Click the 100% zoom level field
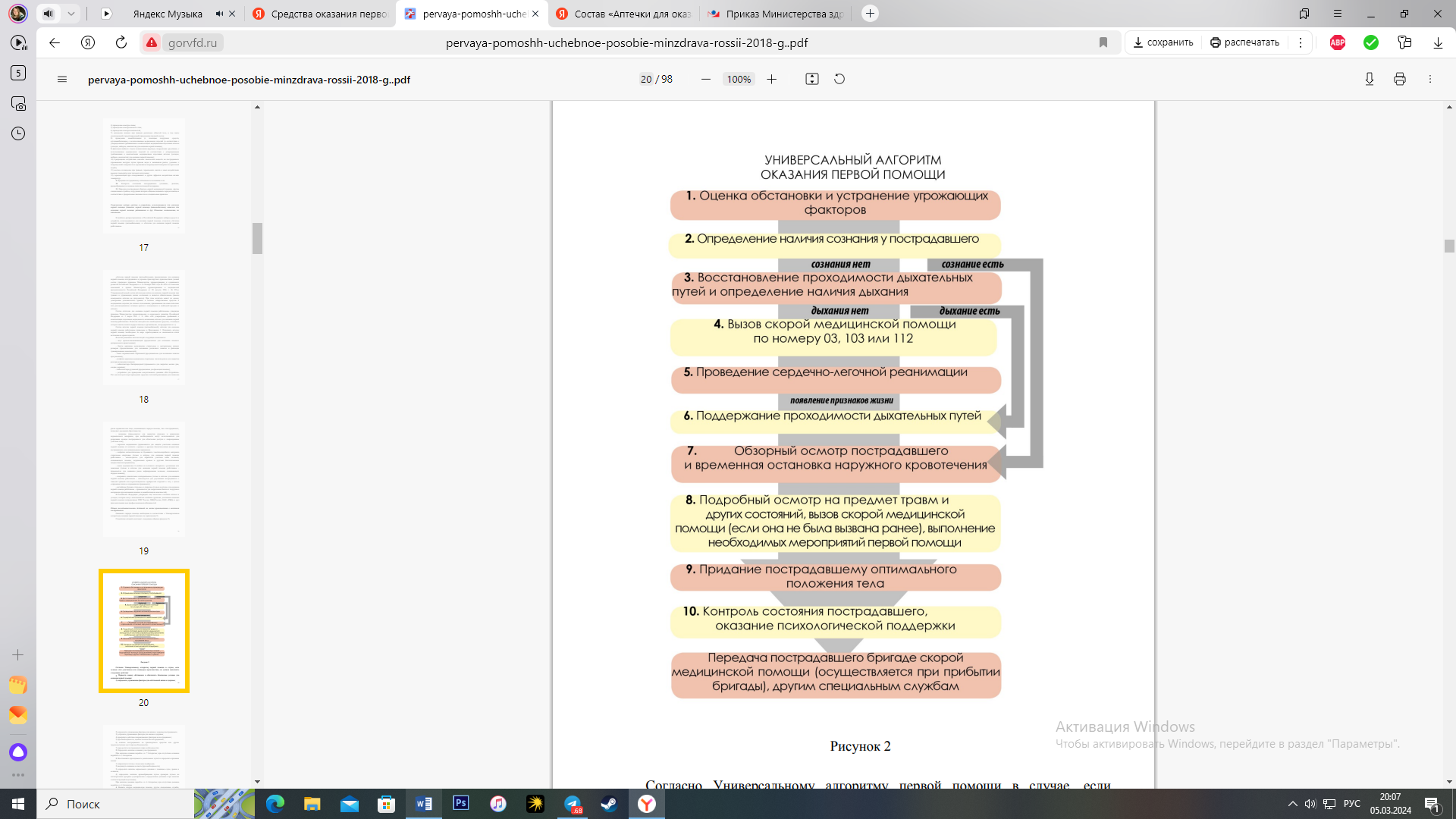Screen dimensions: 1456x819 (739, 80)
